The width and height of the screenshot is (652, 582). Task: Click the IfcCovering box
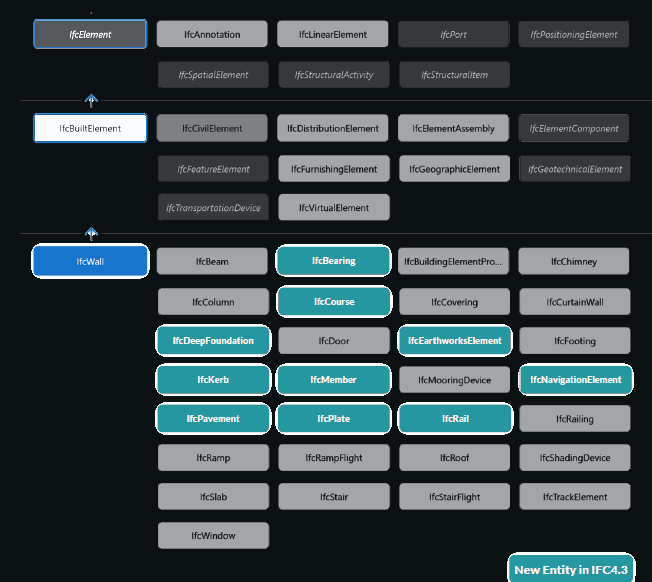pos(454,302)
